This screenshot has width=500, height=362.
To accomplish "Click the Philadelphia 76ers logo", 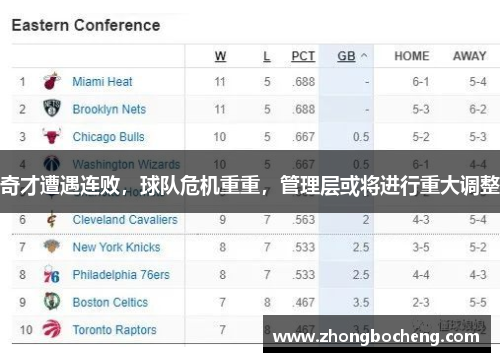I will pyautogui.click(x=52, y=274).
